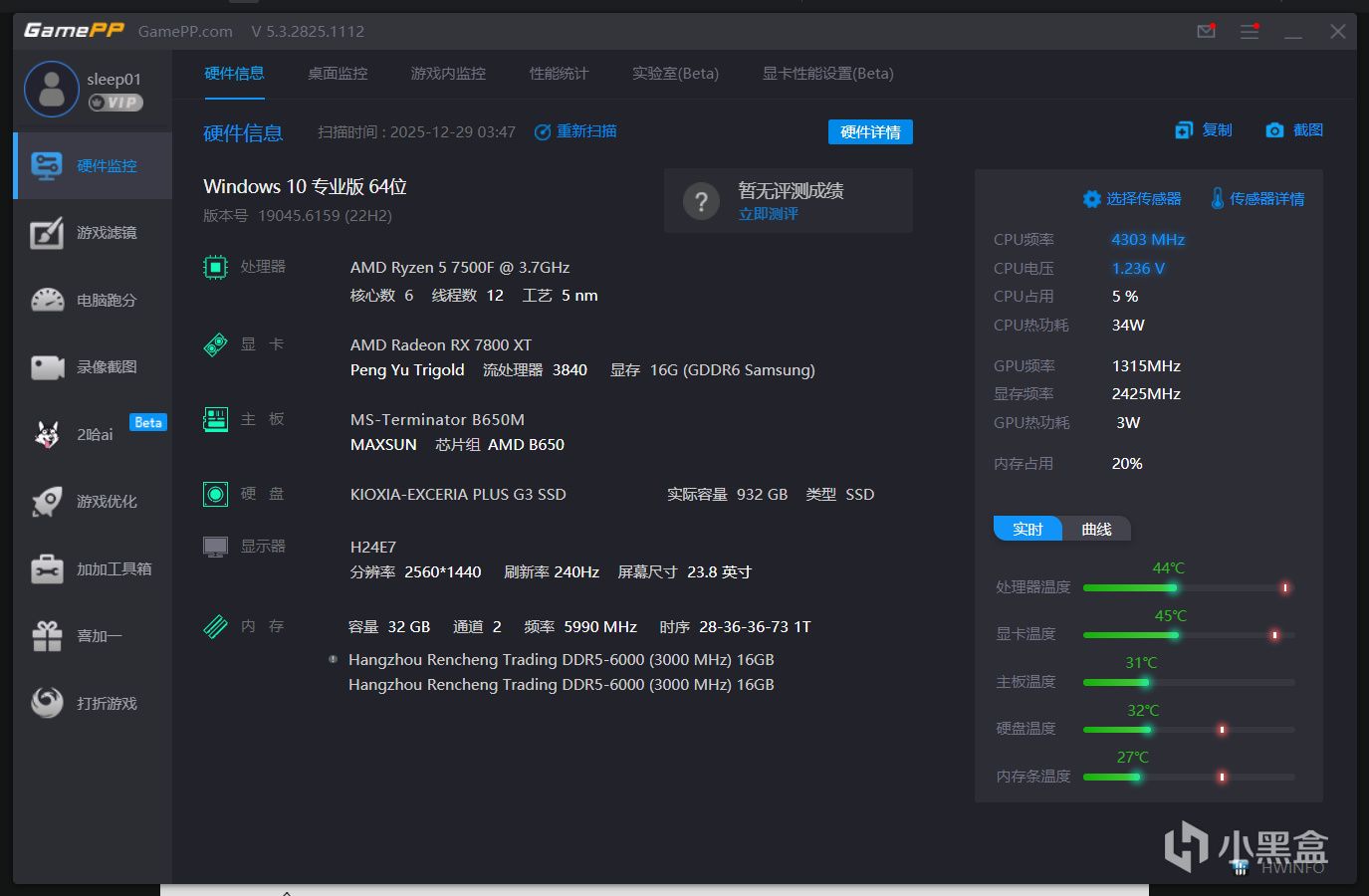Click the 扫描时间 2025-12-29 03:47 timestamp
Viewport: 1369px width, 896px height.
point(416,132)
